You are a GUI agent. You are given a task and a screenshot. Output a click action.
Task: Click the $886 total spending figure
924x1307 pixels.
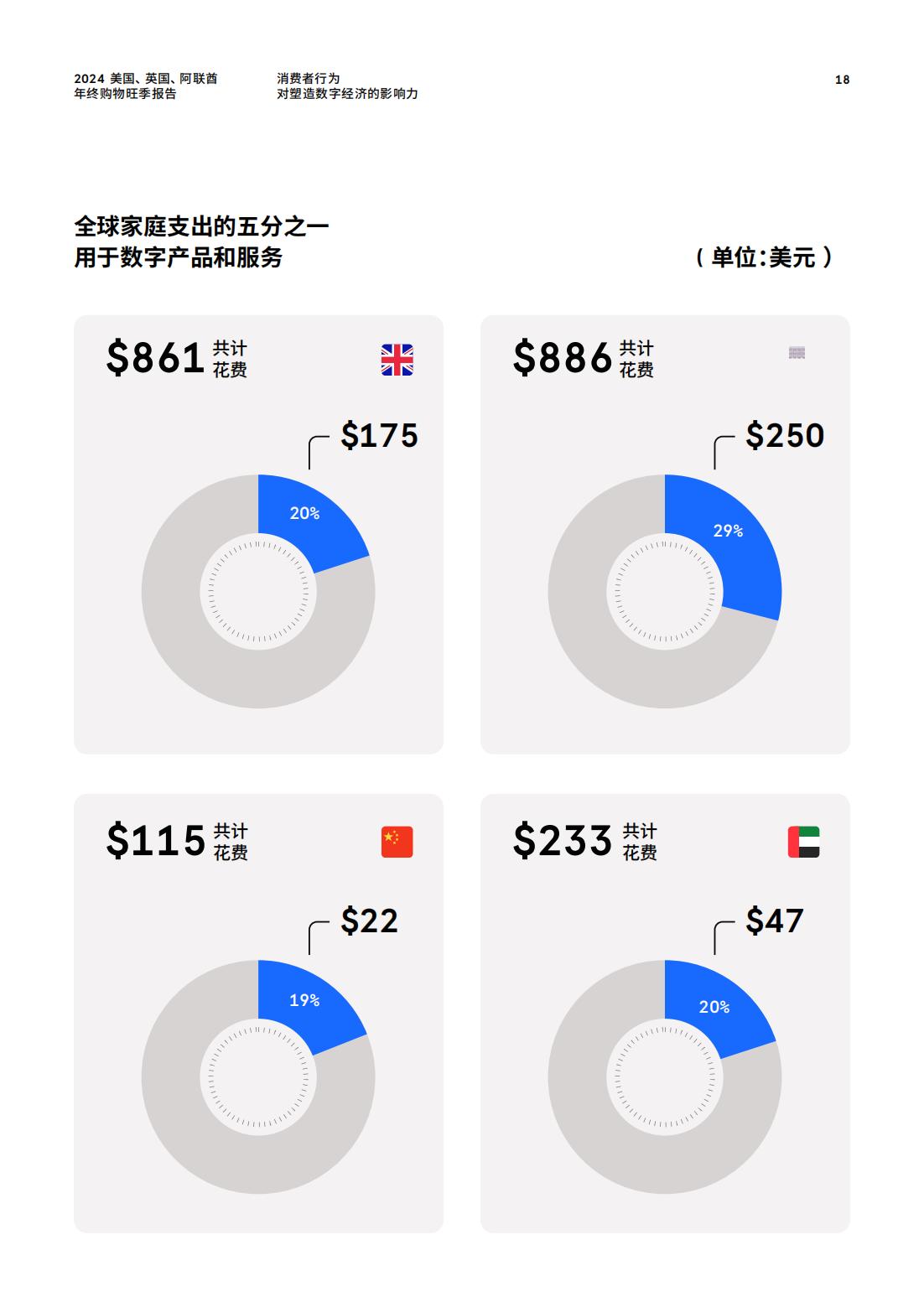[x=563, y=358]
